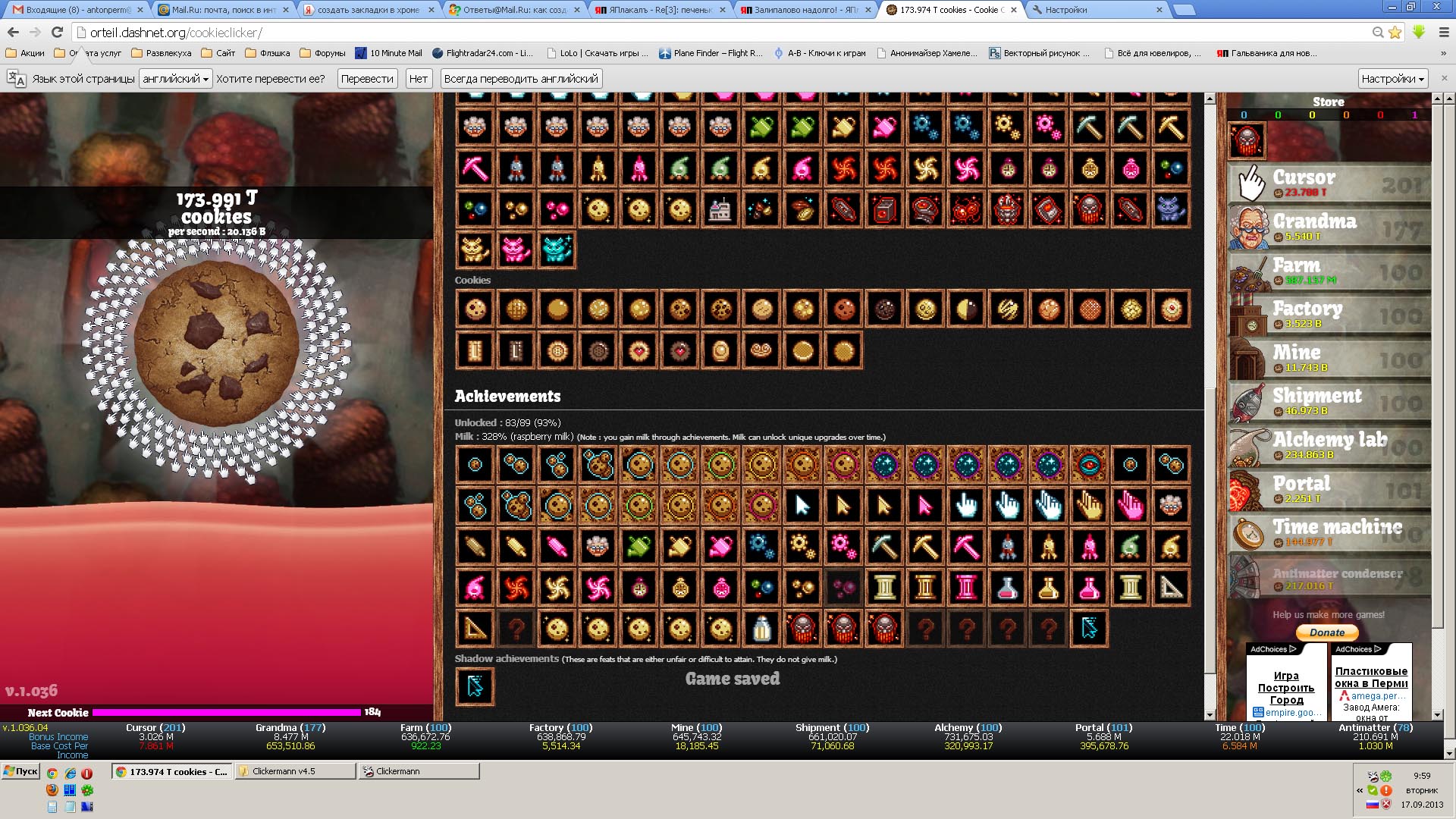Open the "Flightradar24.com" bookmark
Viewport: 1456px width, 819px height.
[x=483, y=53]
